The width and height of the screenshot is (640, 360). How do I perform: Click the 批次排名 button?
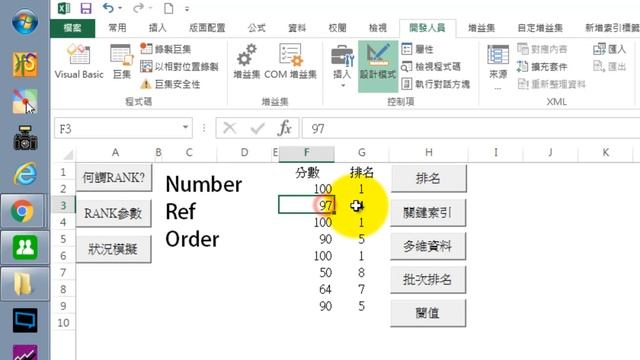(x=428, y=280)
